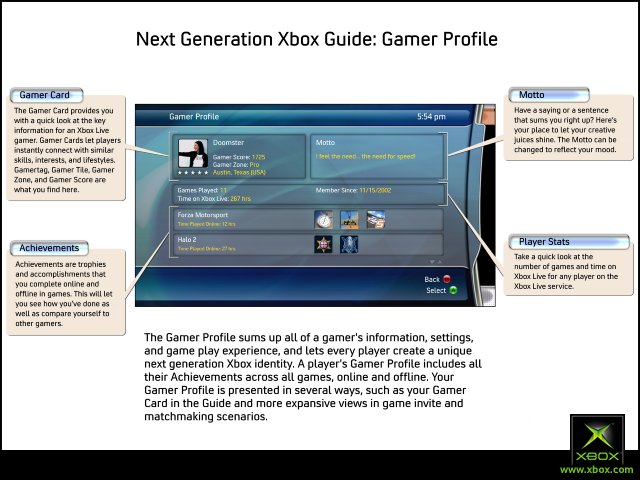Click the green Select button

(x=453, y=290)
